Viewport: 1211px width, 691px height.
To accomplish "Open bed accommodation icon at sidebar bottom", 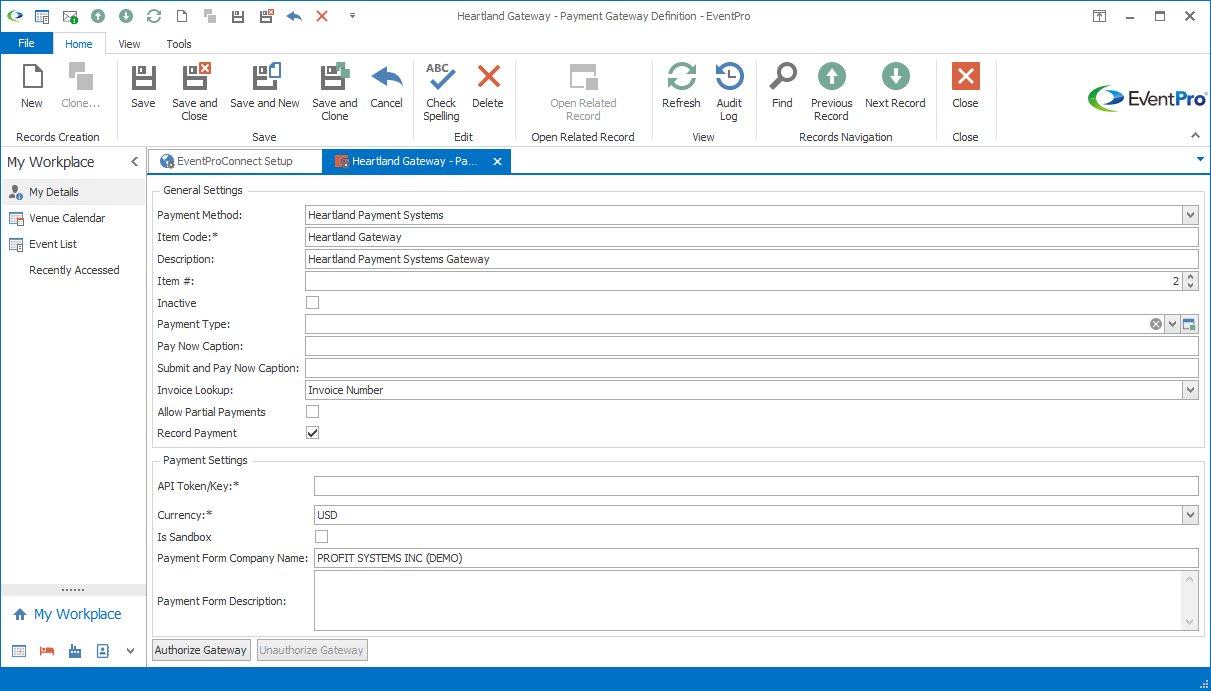I will [x=47, y=651].
